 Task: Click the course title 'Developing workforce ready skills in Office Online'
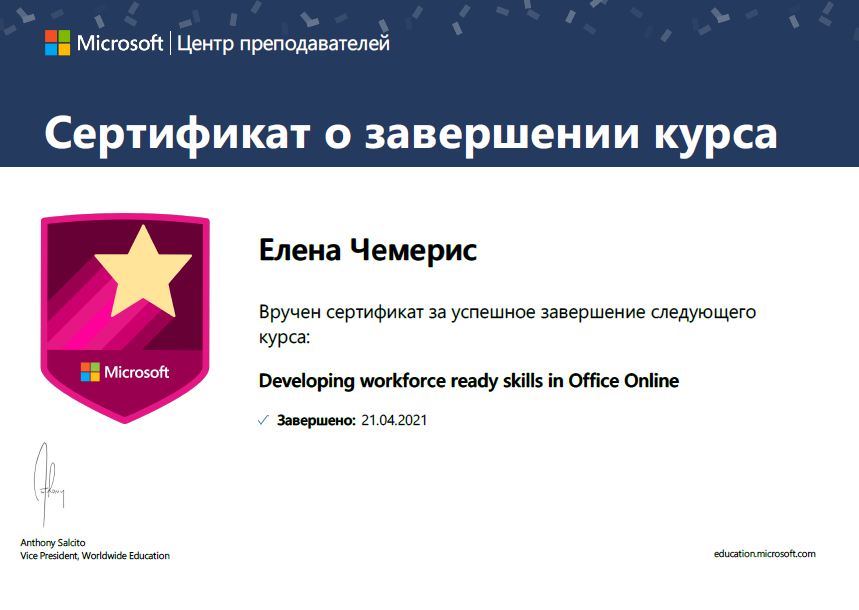point(469,380)
